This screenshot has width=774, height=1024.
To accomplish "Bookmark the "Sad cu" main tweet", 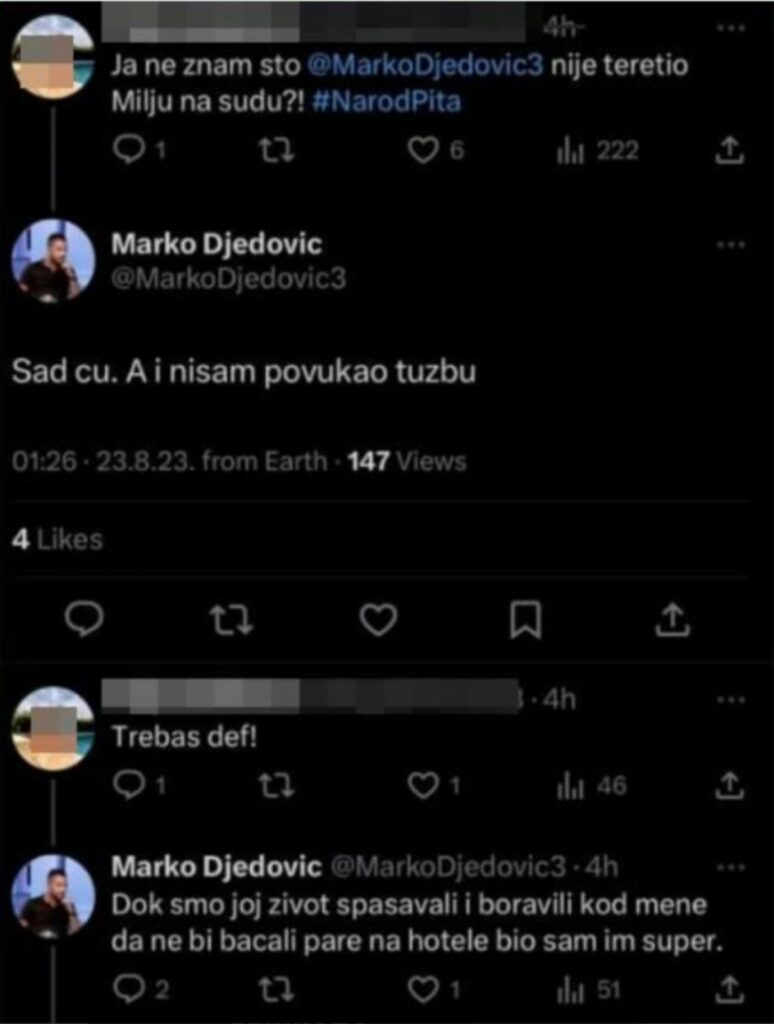I will 525,621.
